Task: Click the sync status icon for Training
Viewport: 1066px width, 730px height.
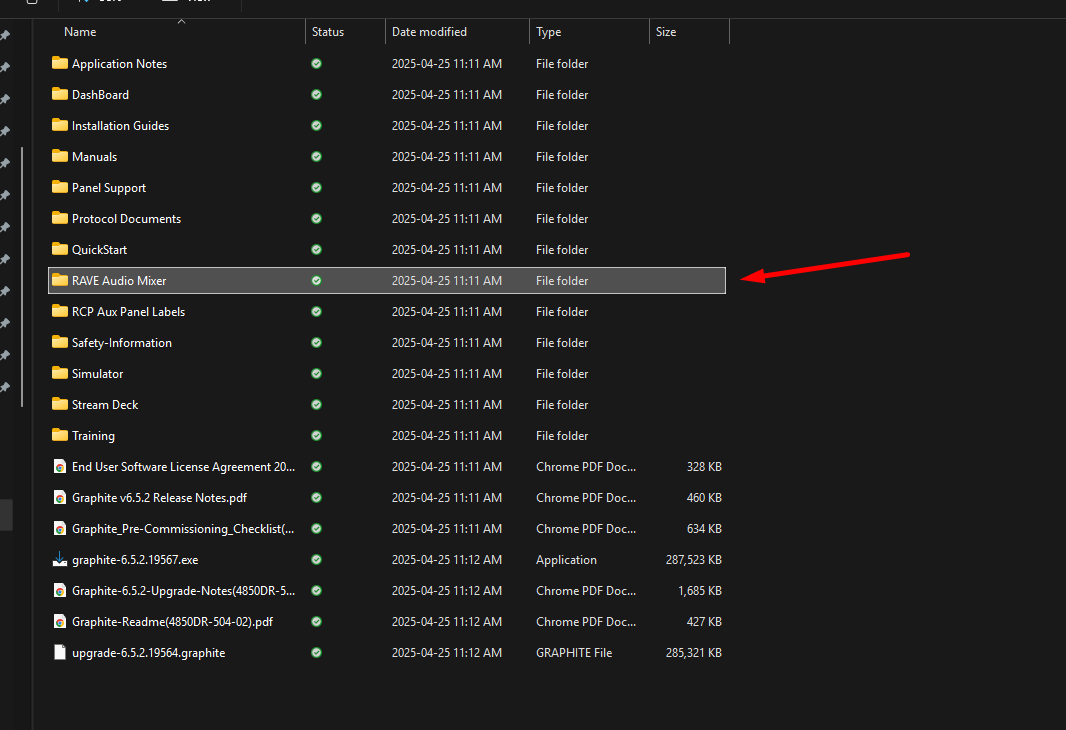Action: pos(316,435)
